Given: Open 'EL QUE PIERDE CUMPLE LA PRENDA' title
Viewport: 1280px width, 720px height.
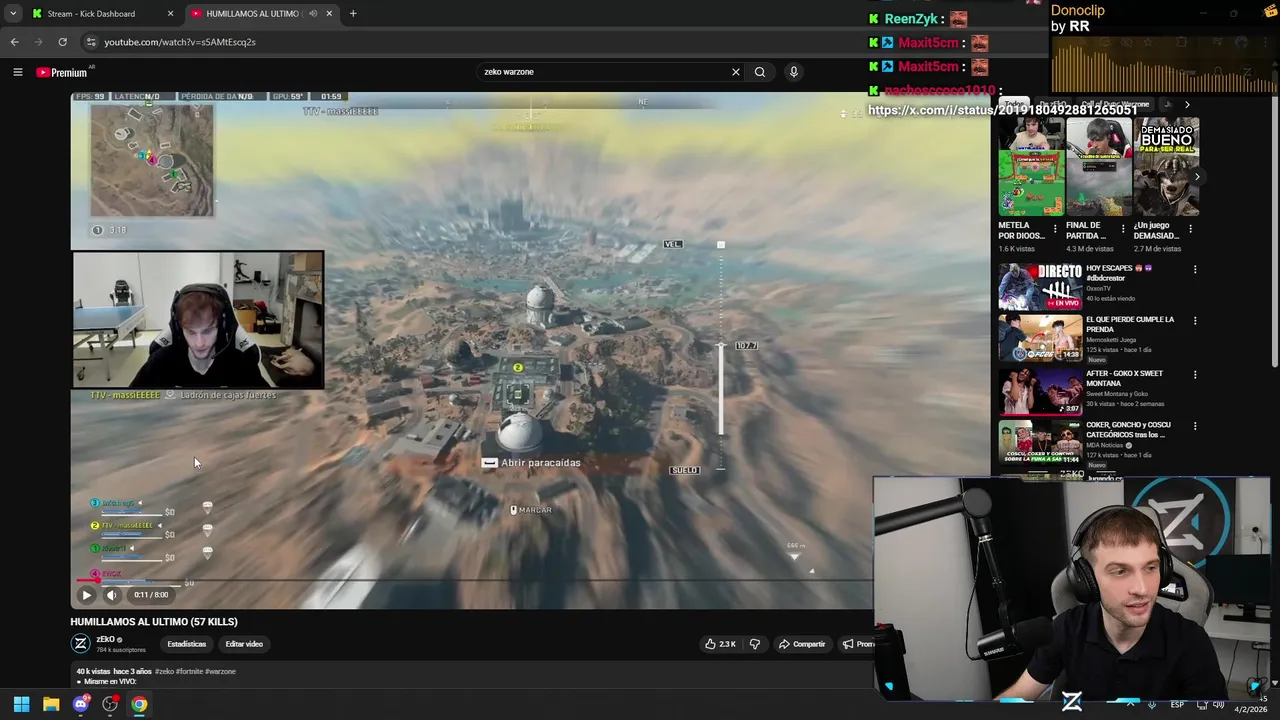Looking at the screenshot, I should [x=1130, y=324].
